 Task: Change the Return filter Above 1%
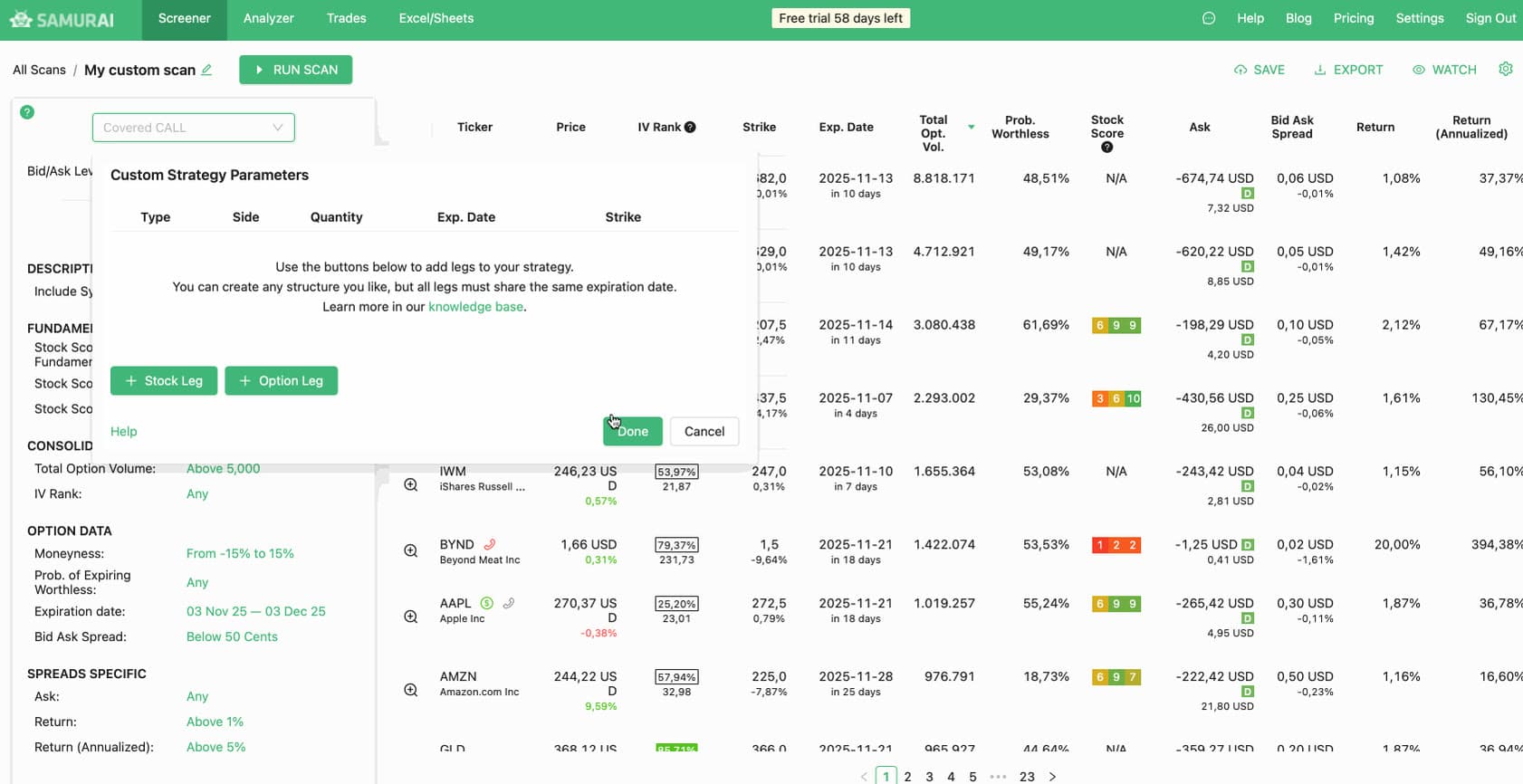click(x=215, y=722)
